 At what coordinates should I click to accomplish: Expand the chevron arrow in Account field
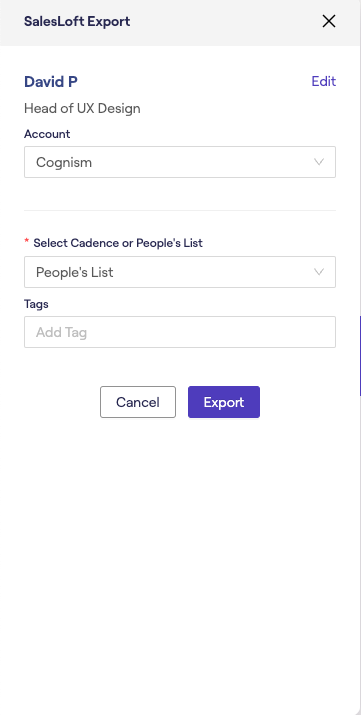click(319, 162)
